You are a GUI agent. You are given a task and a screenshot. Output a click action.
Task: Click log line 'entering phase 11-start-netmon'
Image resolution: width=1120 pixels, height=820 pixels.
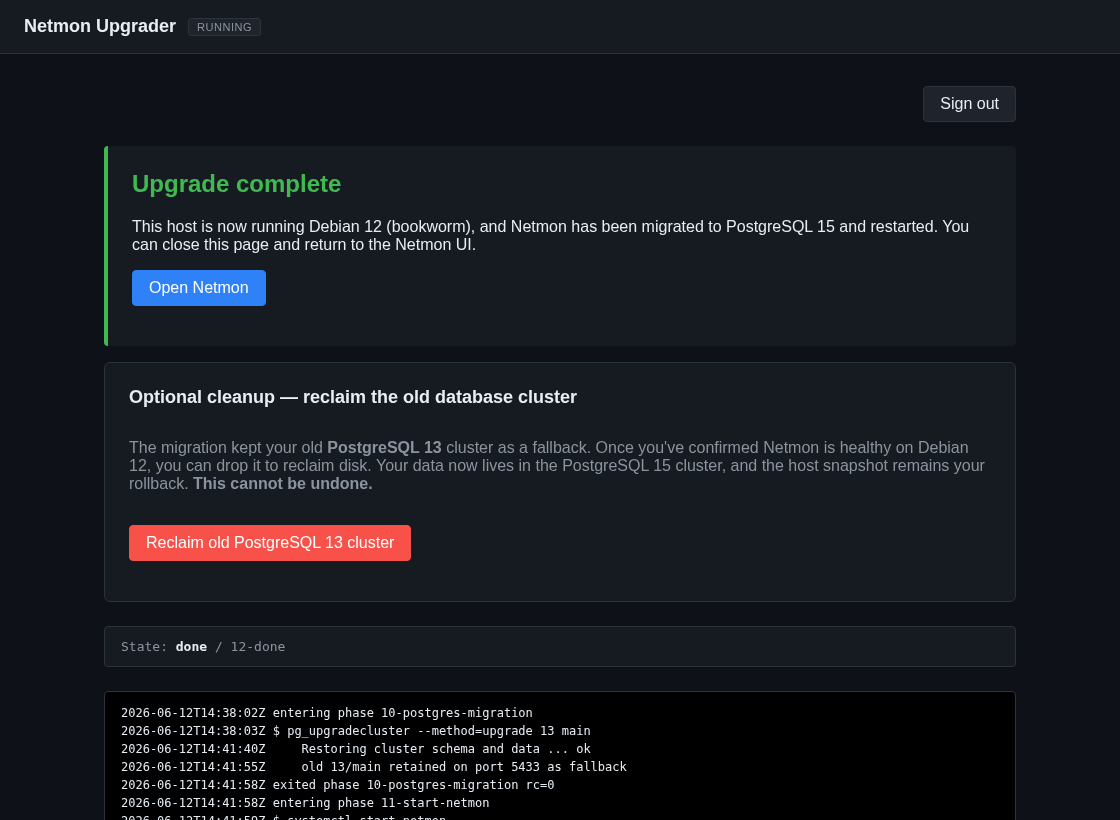pos(305,803)
